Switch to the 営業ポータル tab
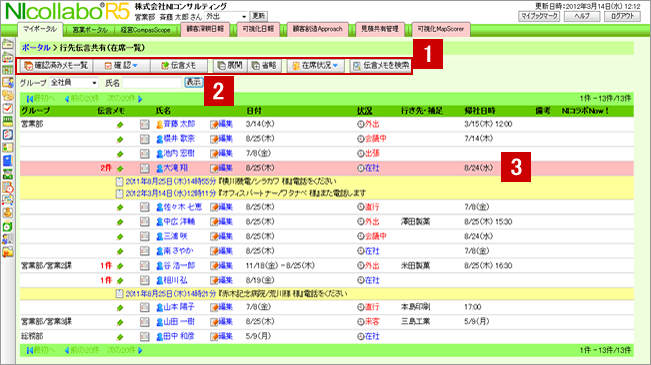 tap(90, 30)
